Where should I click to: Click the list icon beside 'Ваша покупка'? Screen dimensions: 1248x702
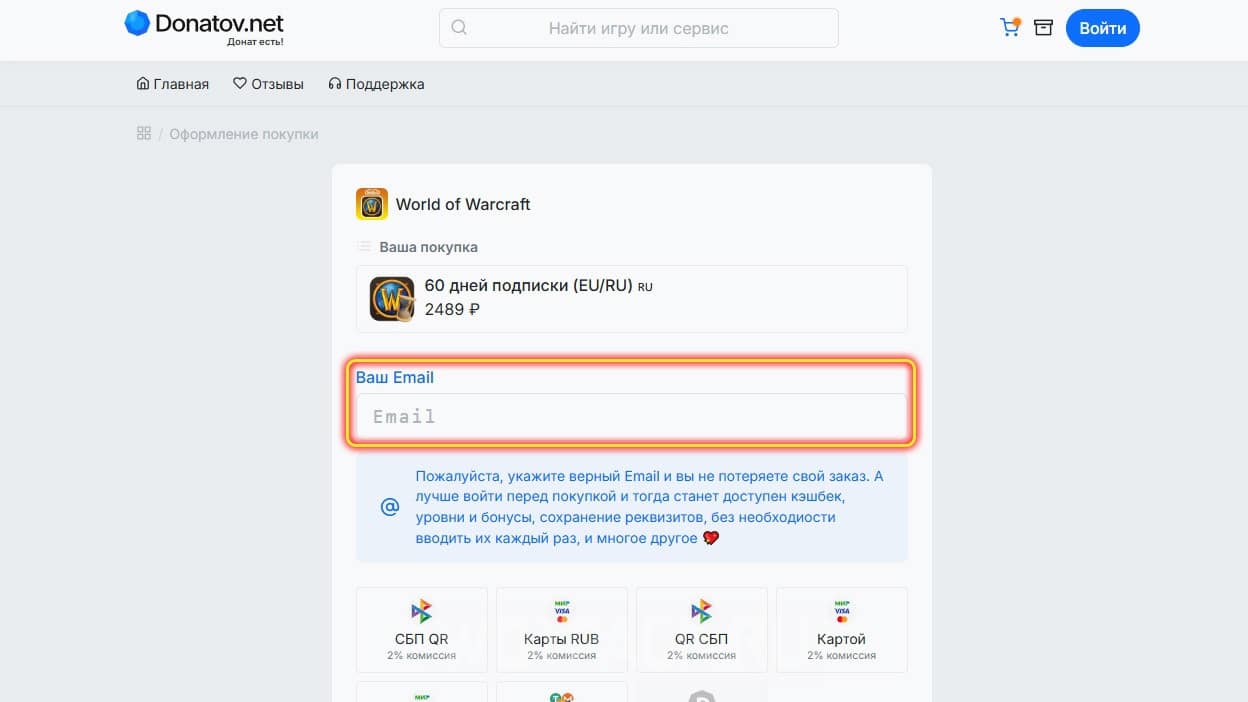(364, 247)
